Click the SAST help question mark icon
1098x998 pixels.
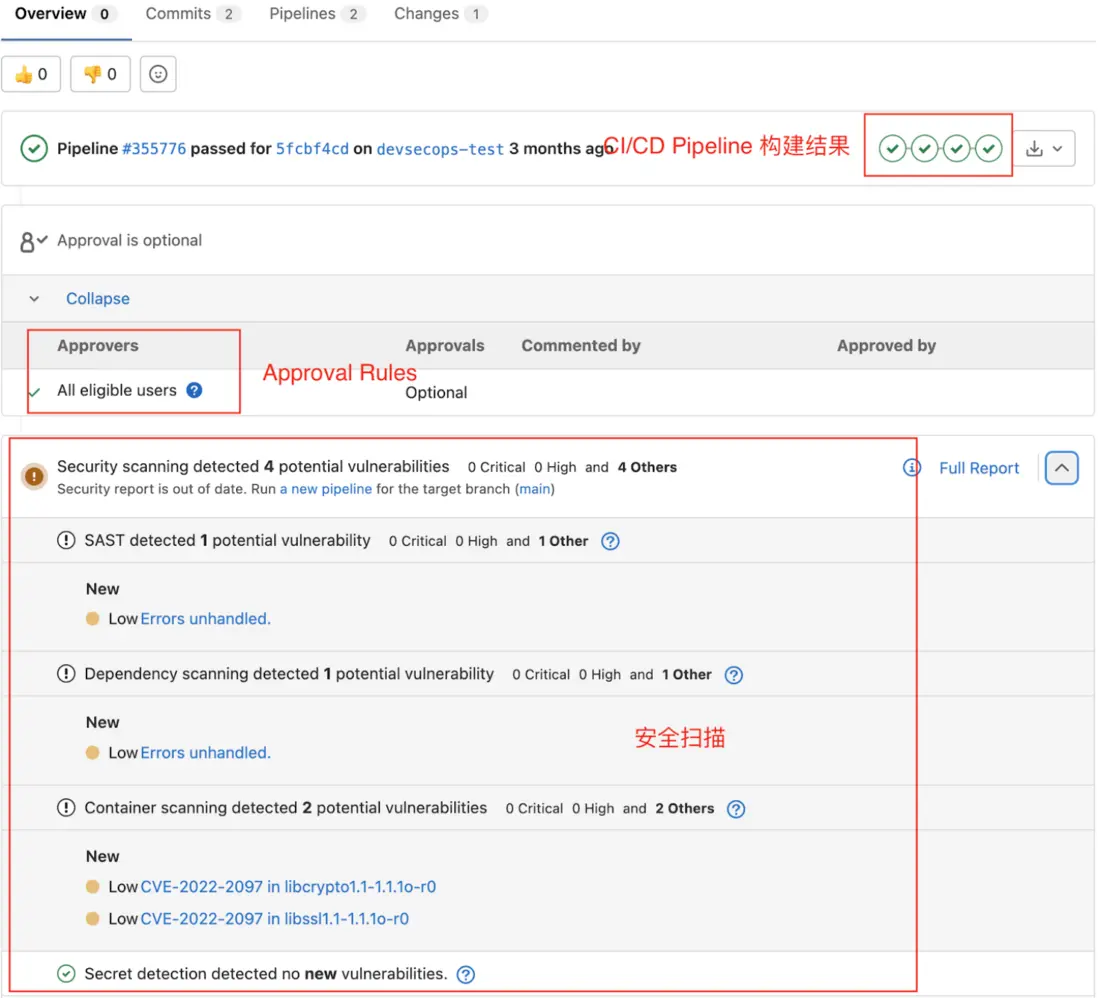tap(610, 541)
